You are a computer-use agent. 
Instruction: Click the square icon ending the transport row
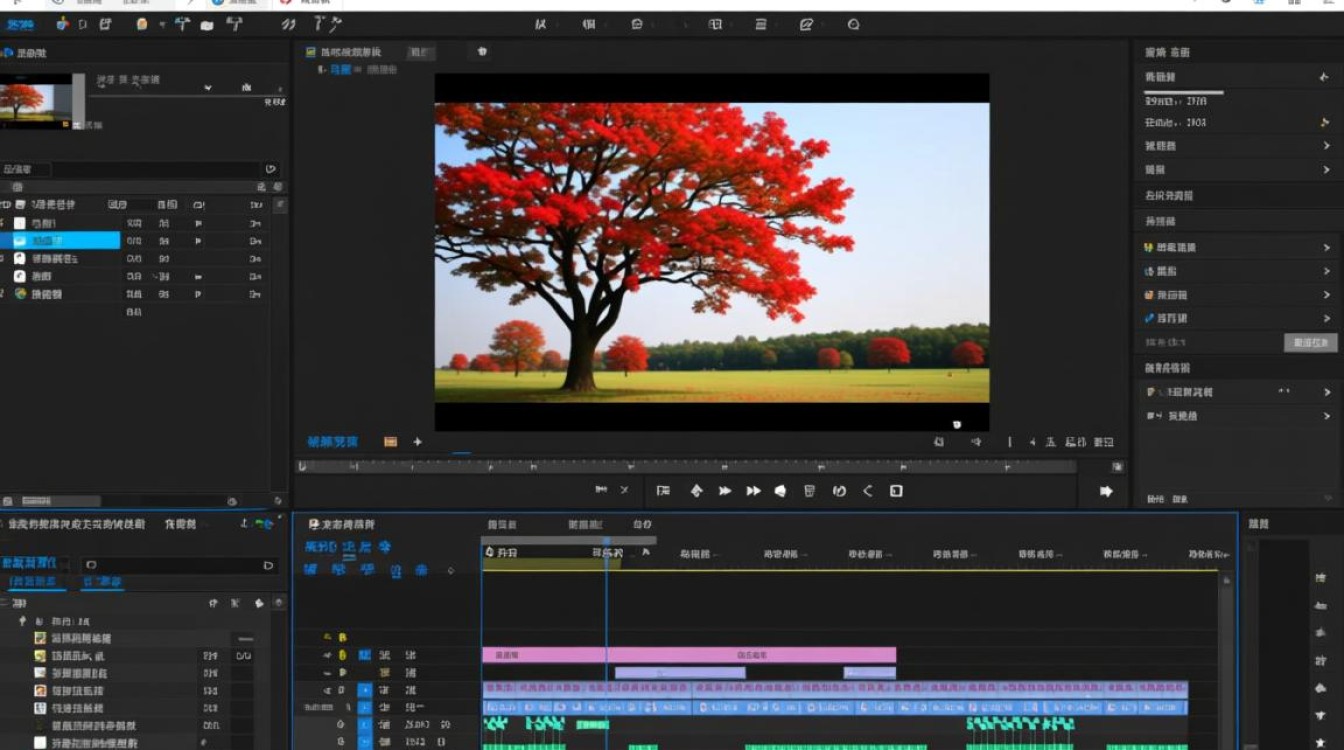(896, 491)
